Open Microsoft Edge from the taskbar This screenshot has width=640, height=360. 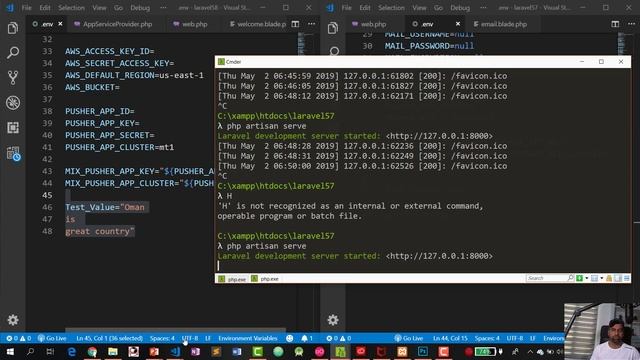point(72,351)
